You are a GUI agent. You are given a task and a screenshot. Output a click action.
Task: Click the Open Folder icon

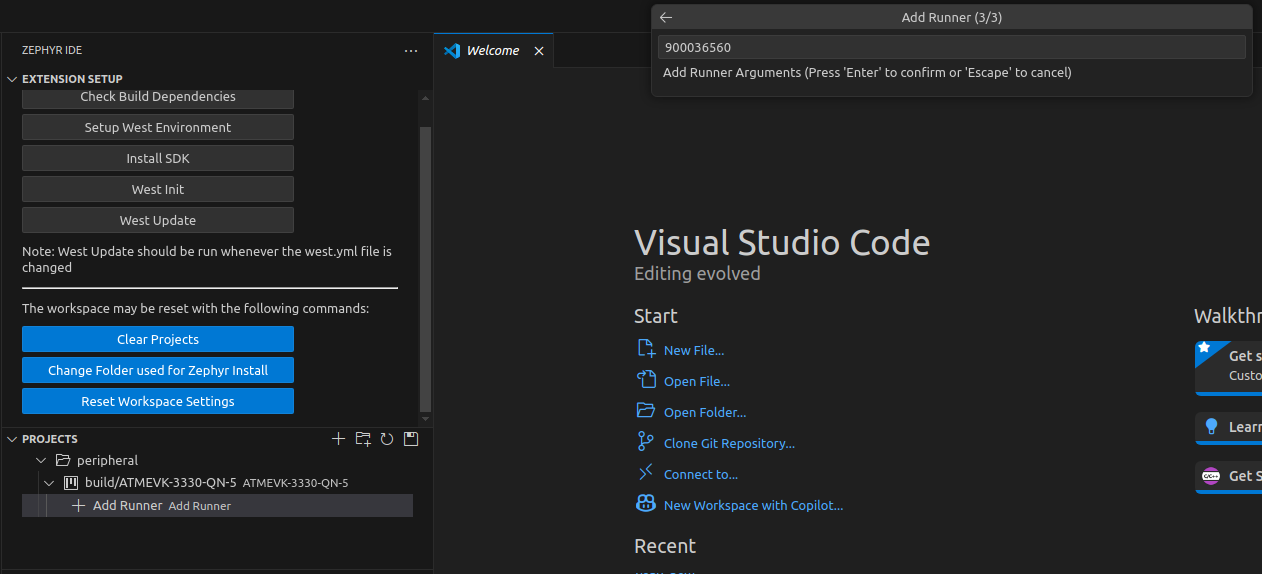click(646, 411)
